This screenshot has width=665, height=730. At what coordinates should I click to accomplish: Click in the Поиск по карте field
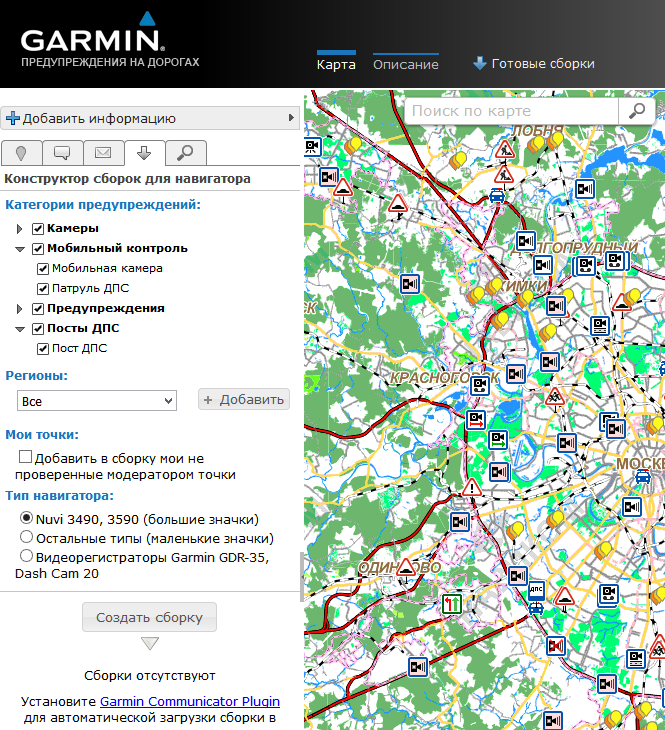click(x=510, y=111)
